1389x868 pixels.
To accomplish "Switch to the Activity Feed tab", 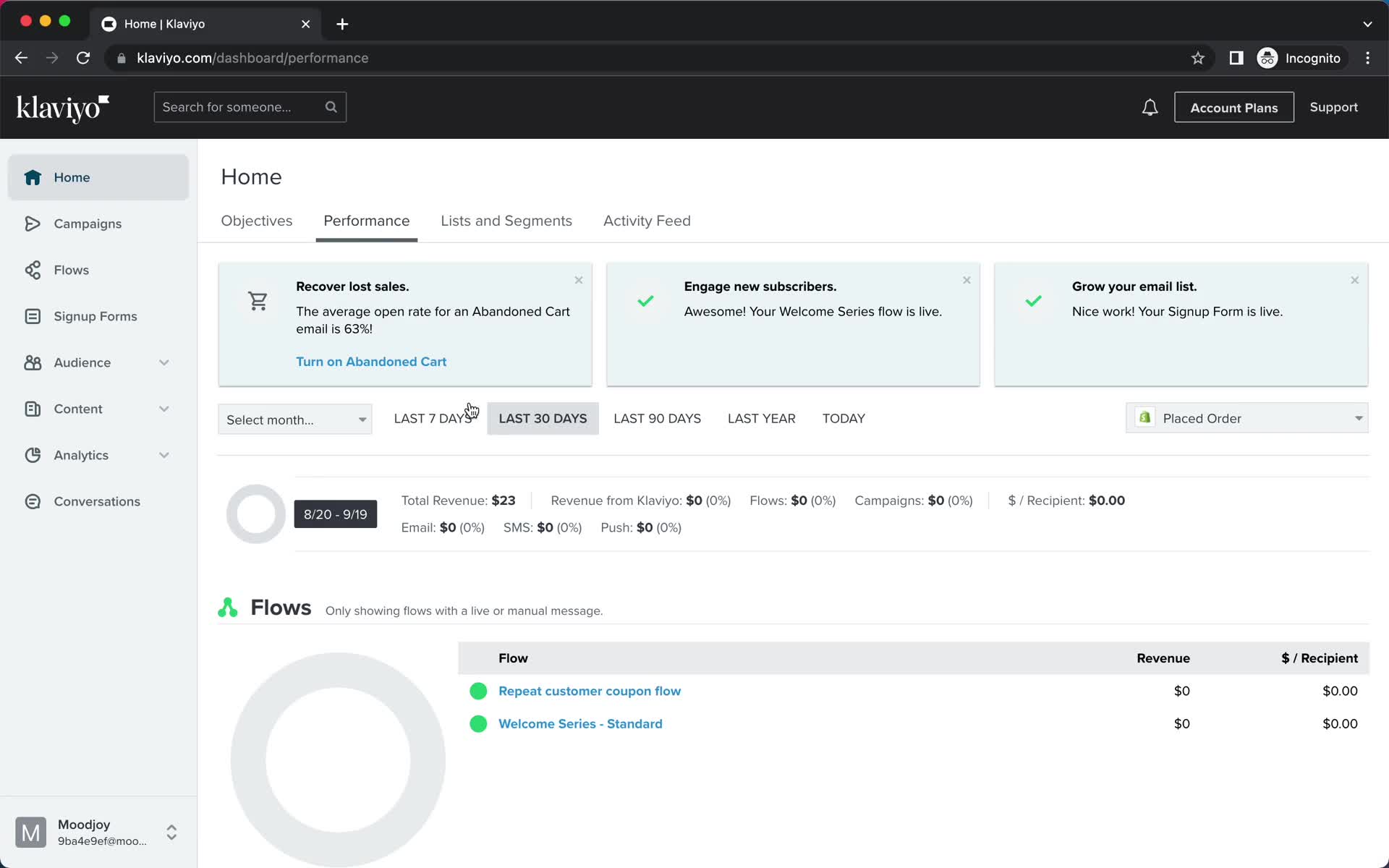I will (646, 221).
